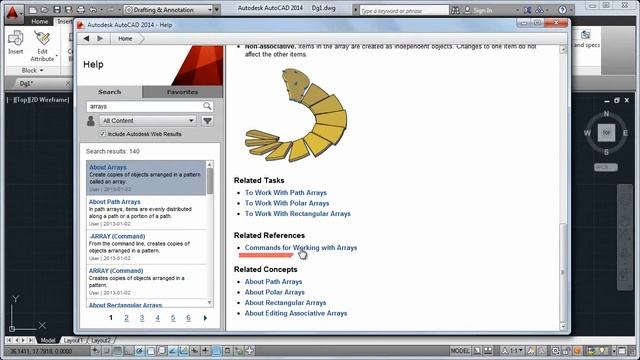Toggle Snap Mode in status bar

click(107, 351)
